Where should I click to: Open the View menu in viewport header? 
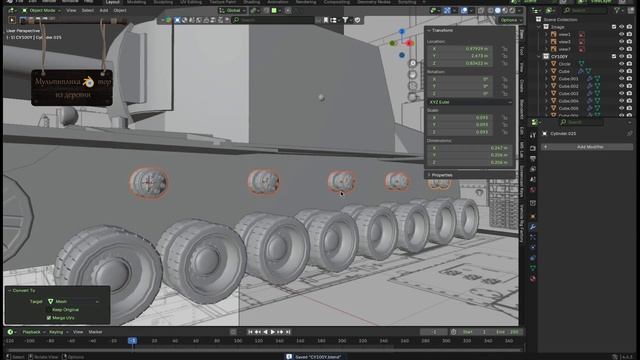pos(71,10)
